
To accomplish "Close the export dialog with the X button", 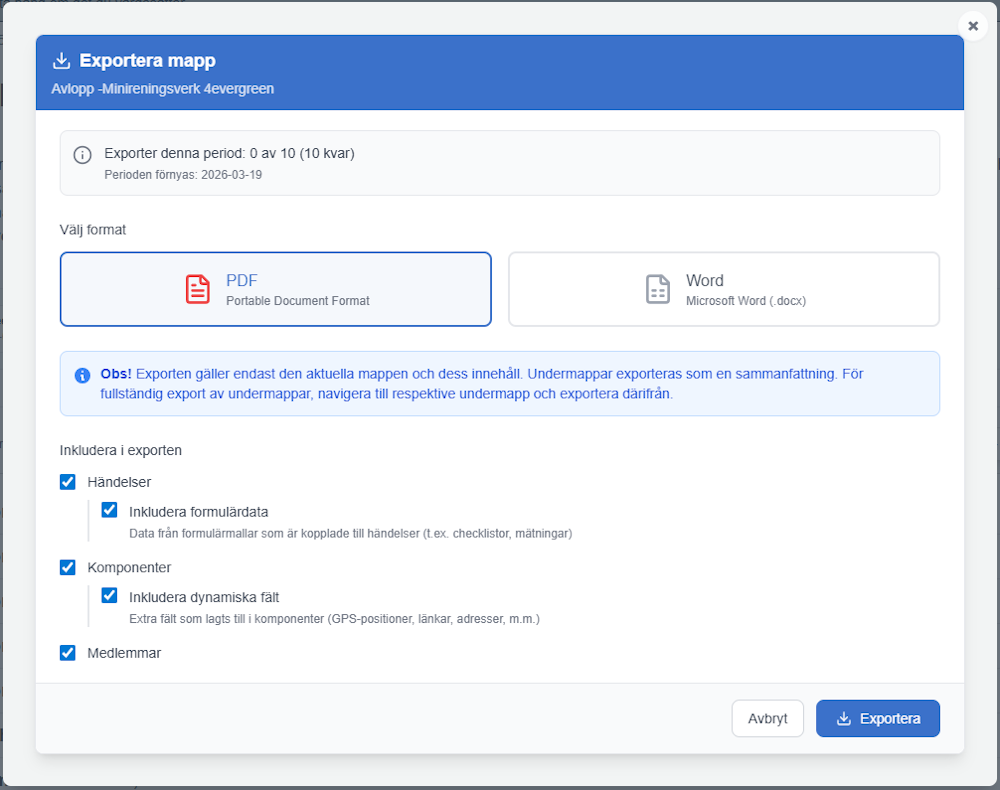I will tap(973, 26).
